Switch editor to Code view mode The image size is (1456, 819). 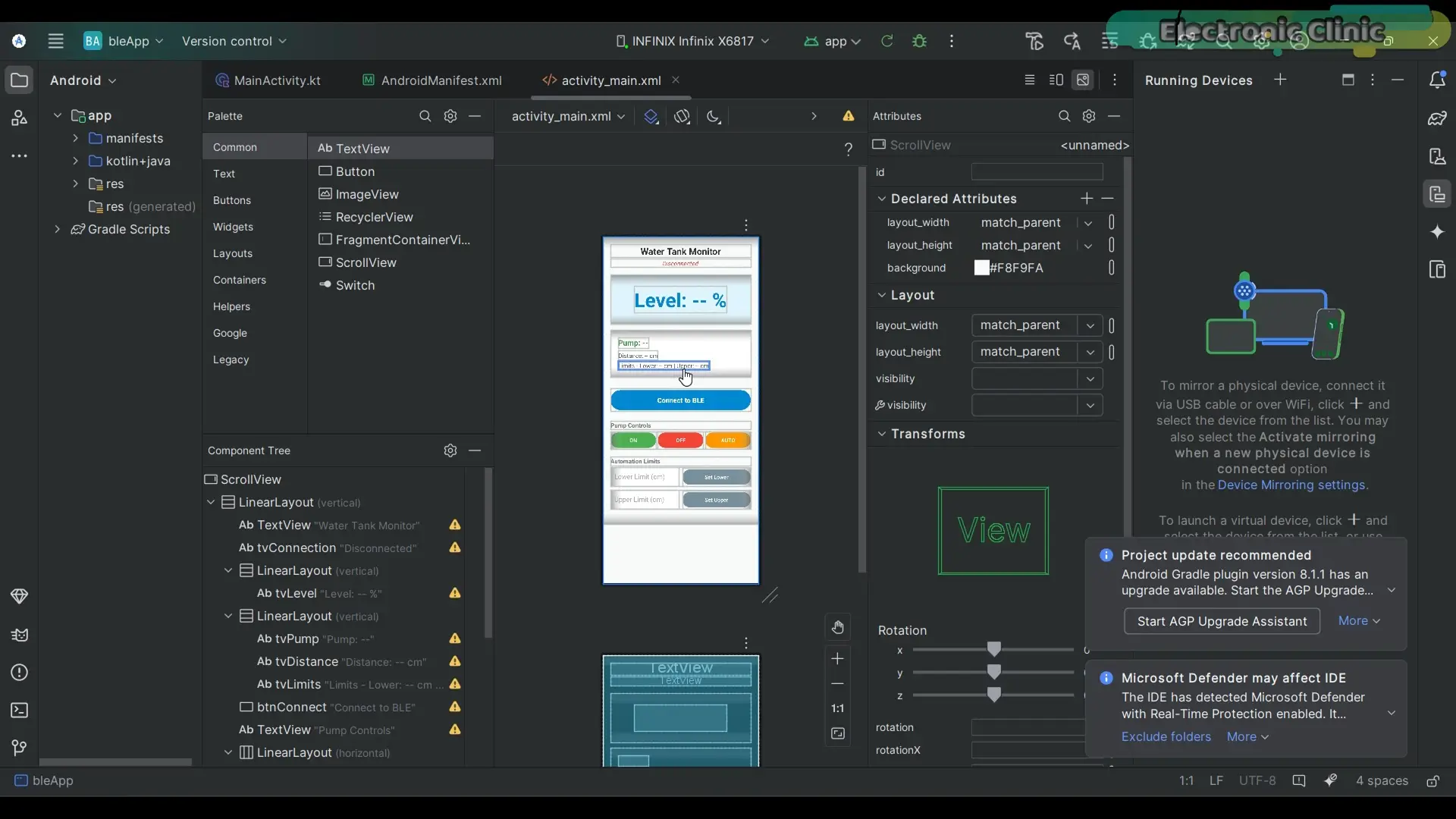click(x=1030, y=80)
